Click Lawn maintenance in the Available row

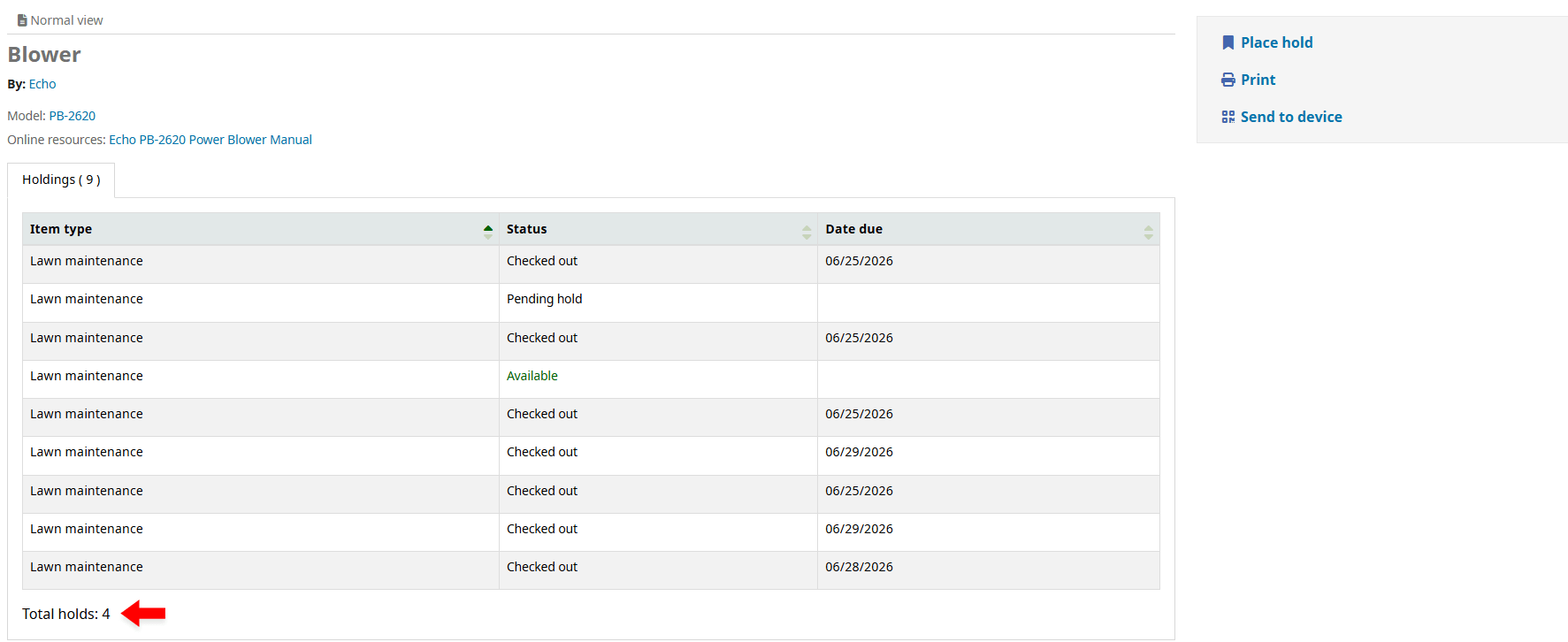coord(87,376)
